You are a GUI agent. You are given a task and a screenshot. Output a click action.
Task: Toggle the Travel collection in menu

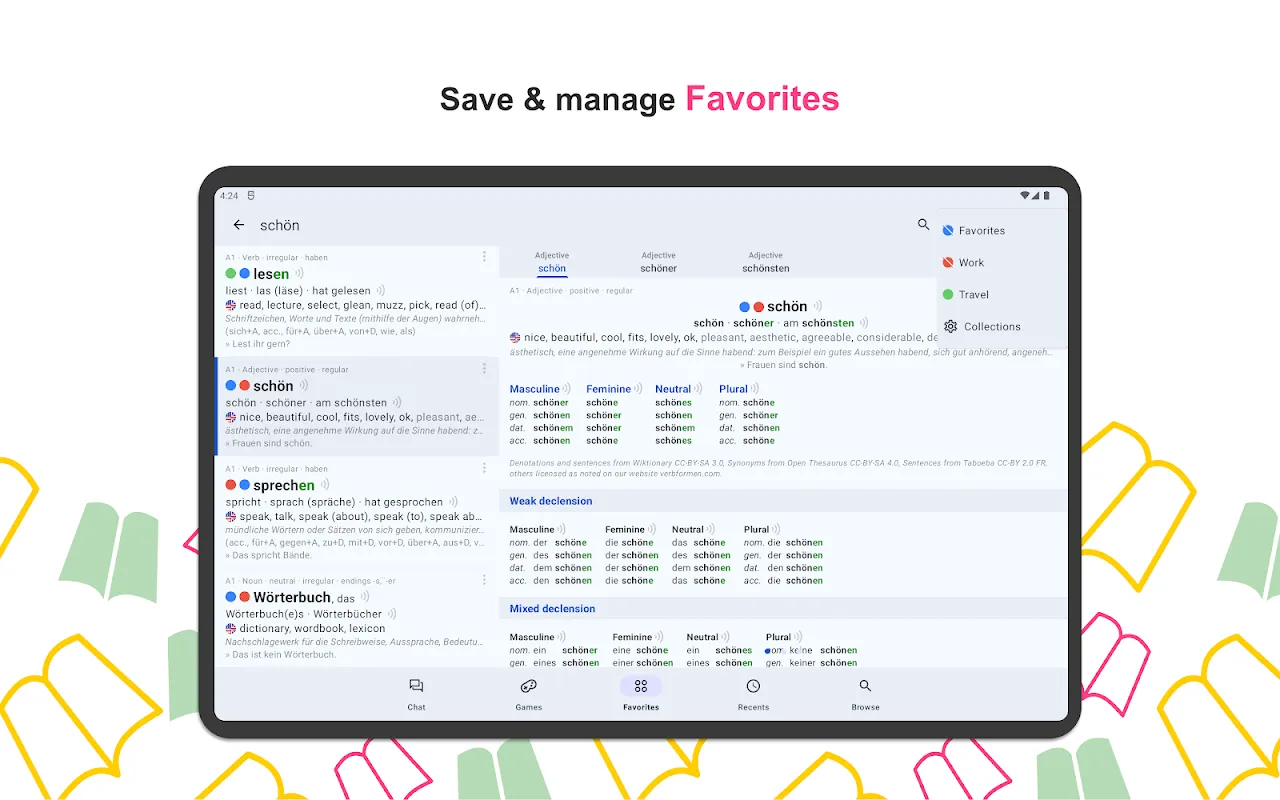click(x=972, y=295)
